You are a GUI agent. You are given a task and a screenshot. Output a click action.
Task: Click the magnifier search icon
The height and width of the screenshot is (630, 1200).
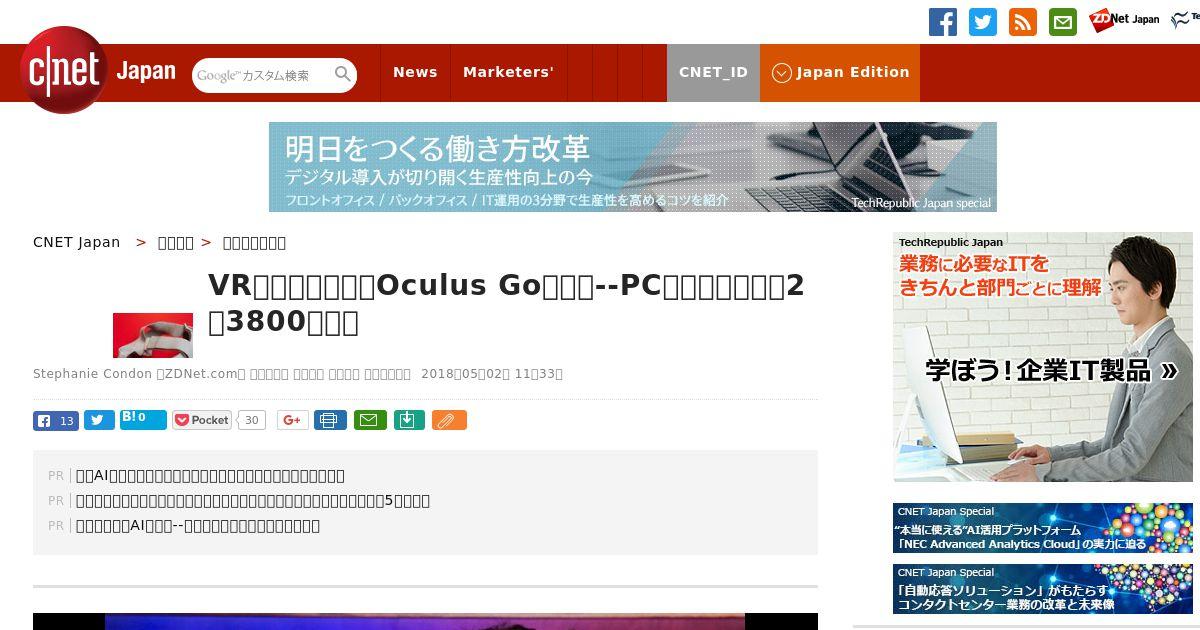[343, 74]
